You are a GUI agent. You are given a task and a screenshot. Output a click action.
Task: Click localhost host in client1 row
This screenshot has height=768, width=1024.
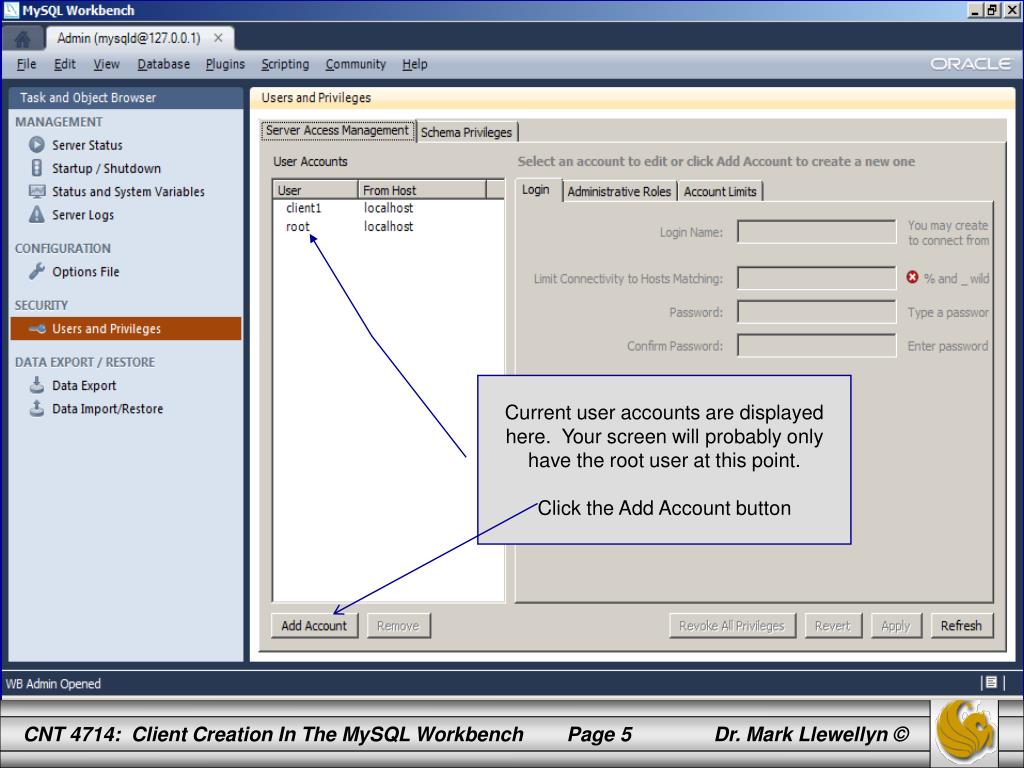(x=389, y=208)
